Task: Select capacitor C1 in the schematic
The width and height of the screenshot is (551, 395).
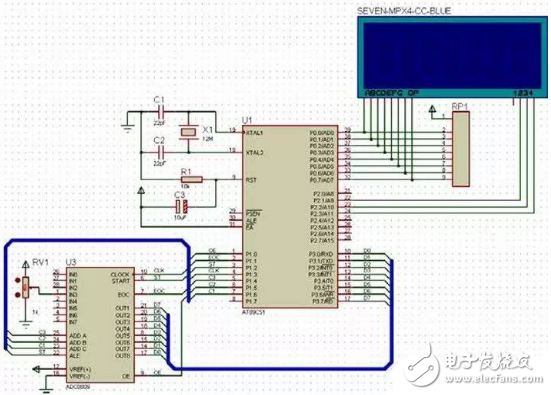Action: tap(161, 112)
